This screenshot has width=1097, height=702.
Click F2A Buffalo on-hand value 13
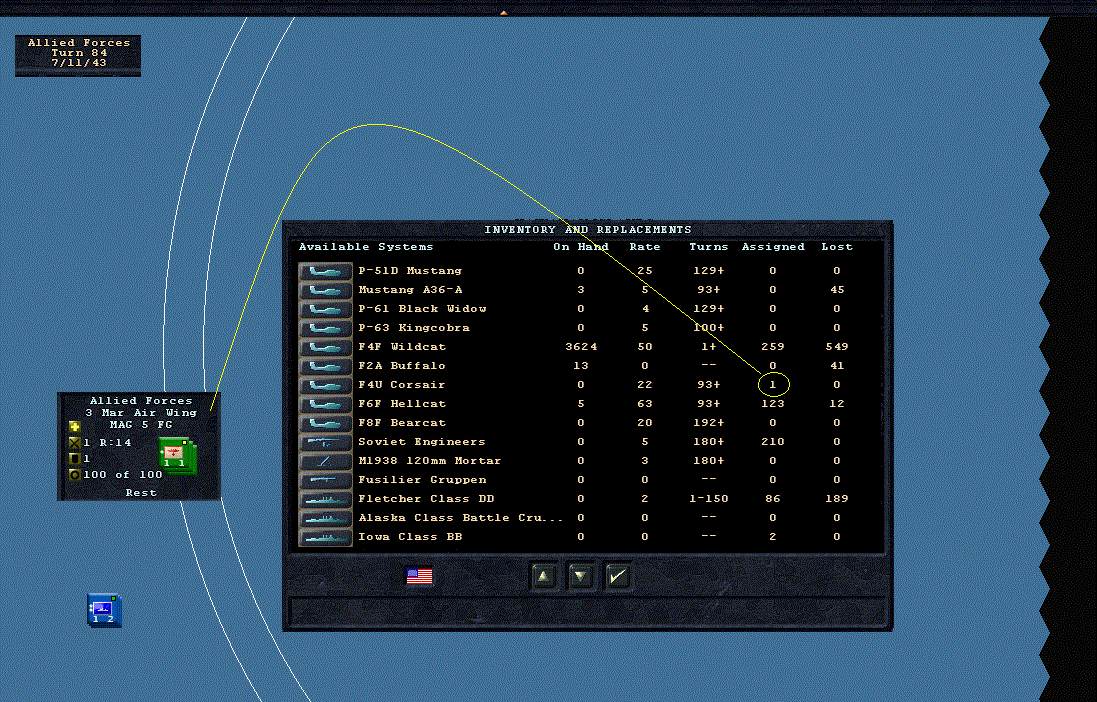coord(581,365)
